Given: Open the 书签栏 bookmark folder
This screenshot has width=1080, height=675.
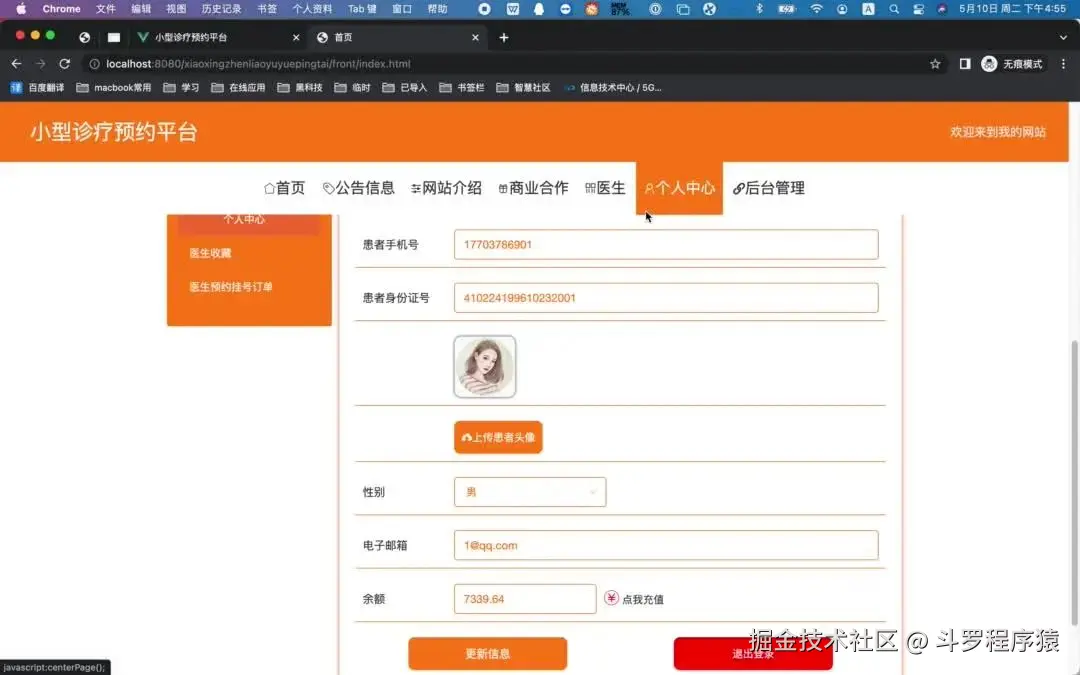Looking at the screenshot, I should 461,88.
